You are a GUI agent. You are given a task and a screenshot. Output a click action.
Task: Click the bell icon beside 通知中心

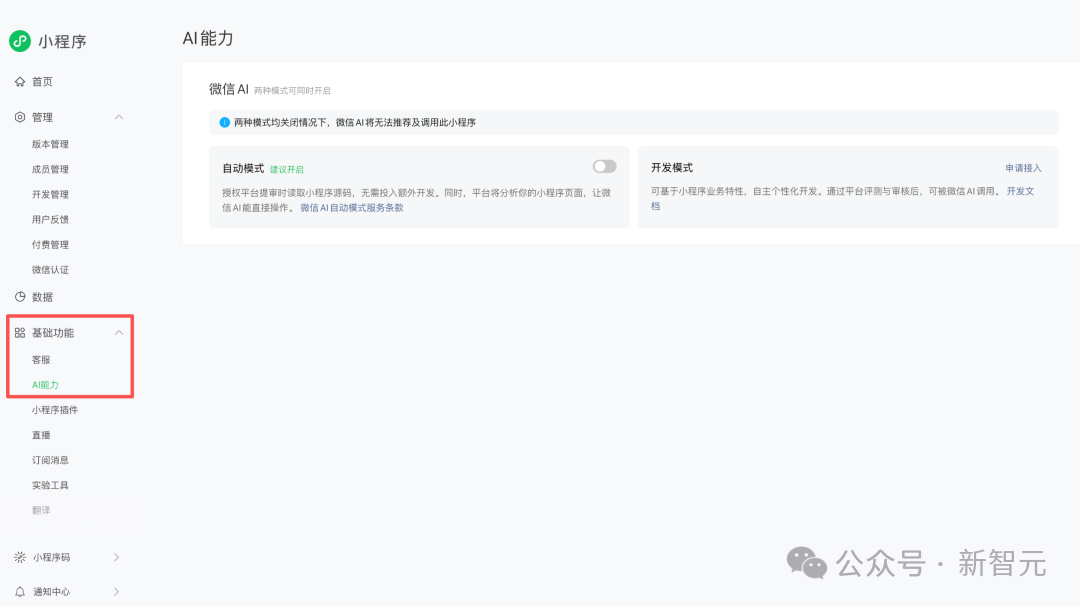(20, 592)
